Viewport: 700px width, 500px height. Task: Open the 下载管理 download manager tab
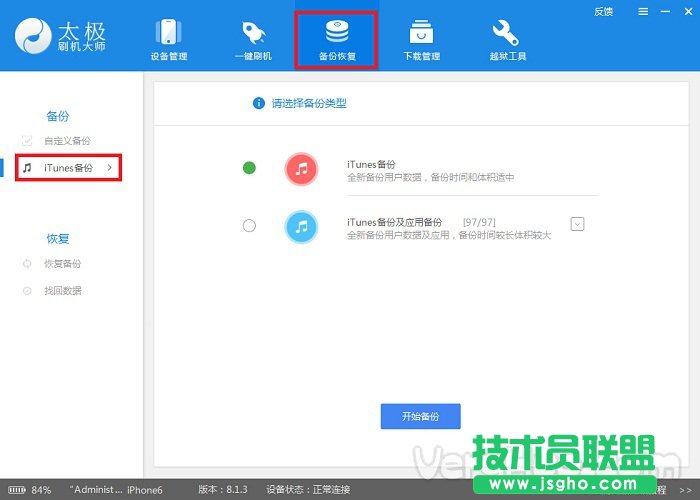[x=421, y=39]
